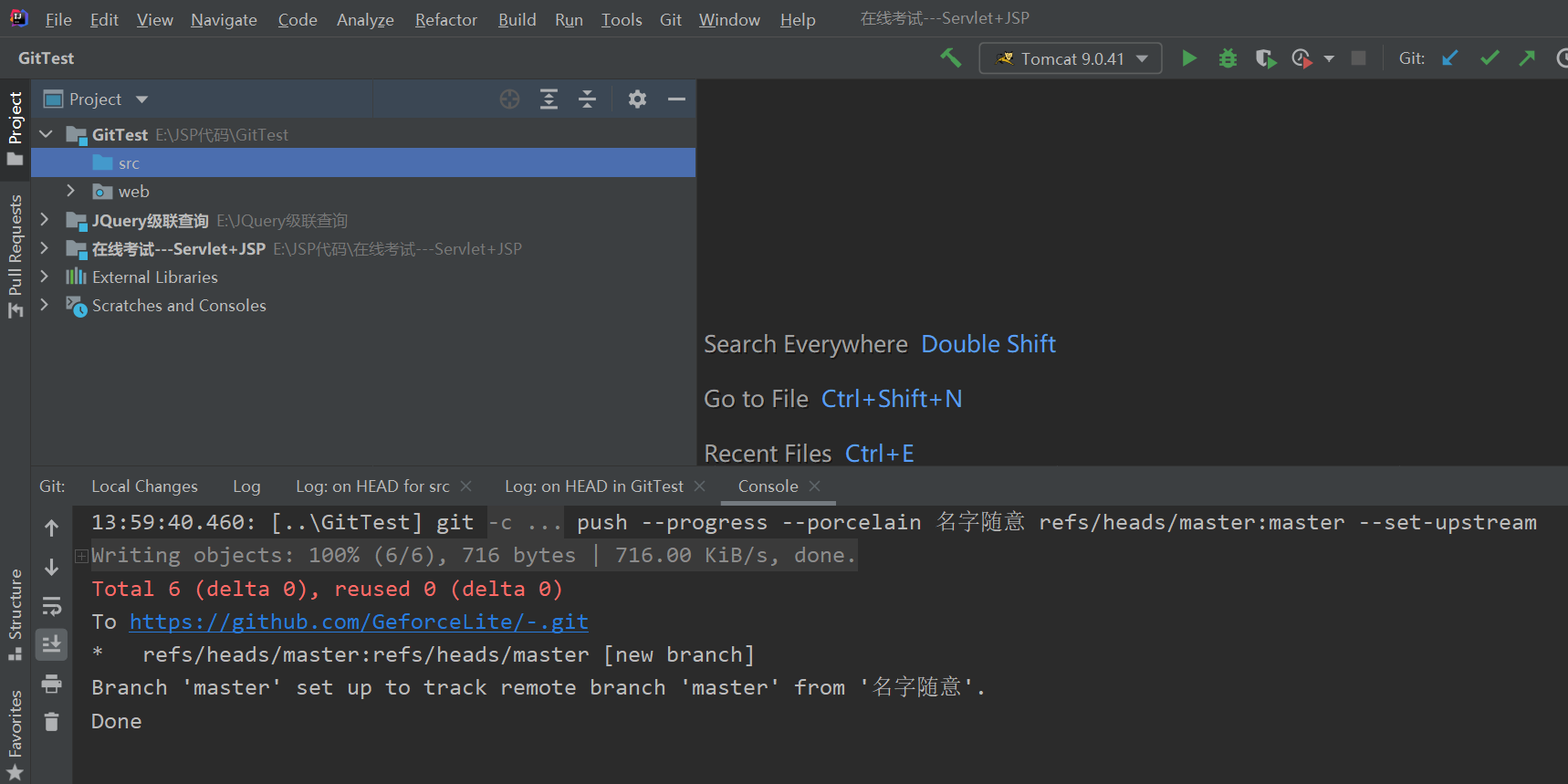This screenshot has width=1568, height=784.
Task: Open the File menu
Action: tap(58, 20)
